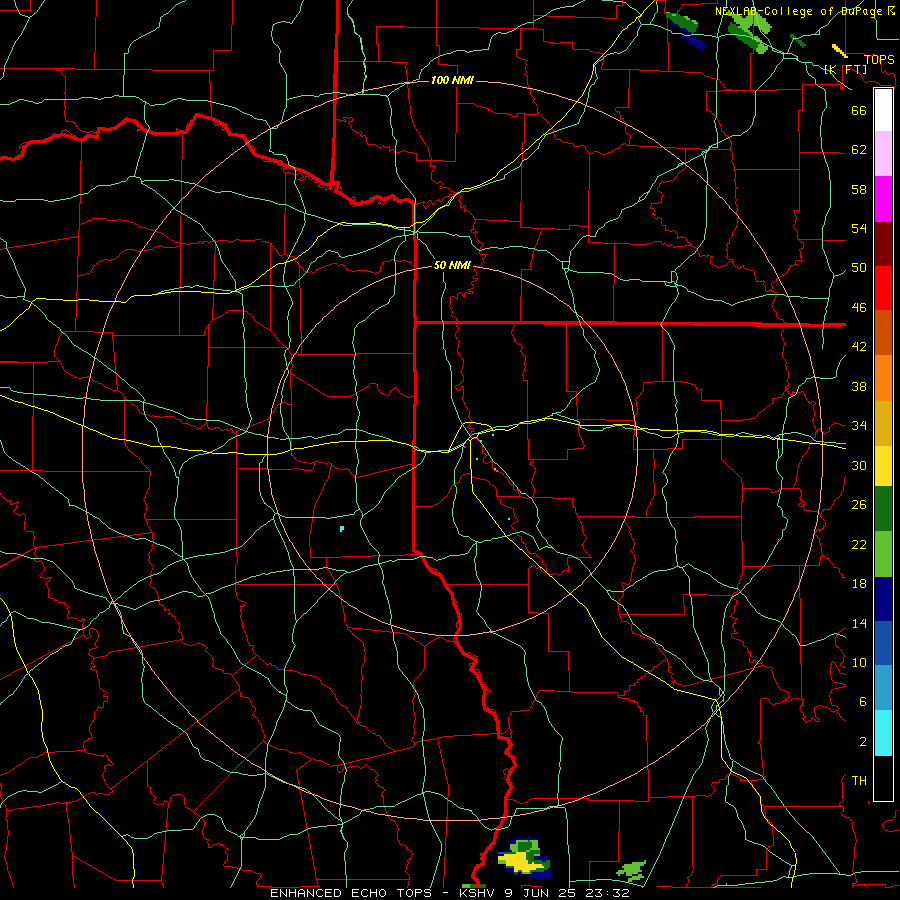Click the legend value 46
The width and height of the screenshot is (900, 900).
pos(859,308)
